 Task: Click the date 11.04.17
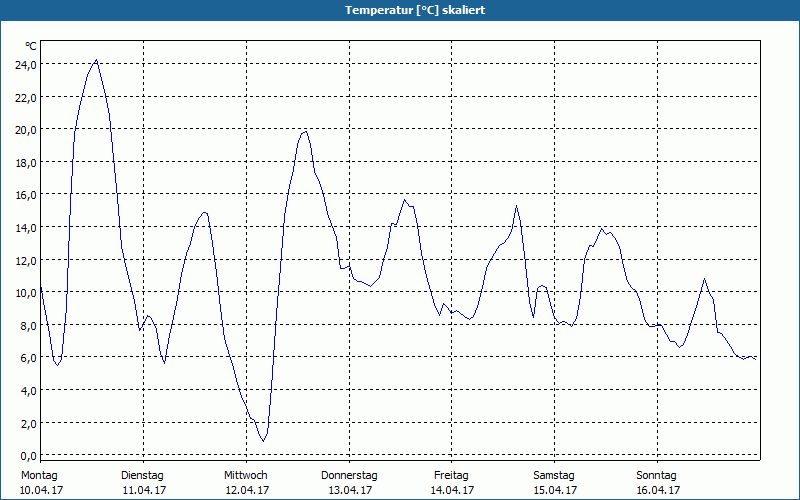pyautogui.click(x=144, y=490)
